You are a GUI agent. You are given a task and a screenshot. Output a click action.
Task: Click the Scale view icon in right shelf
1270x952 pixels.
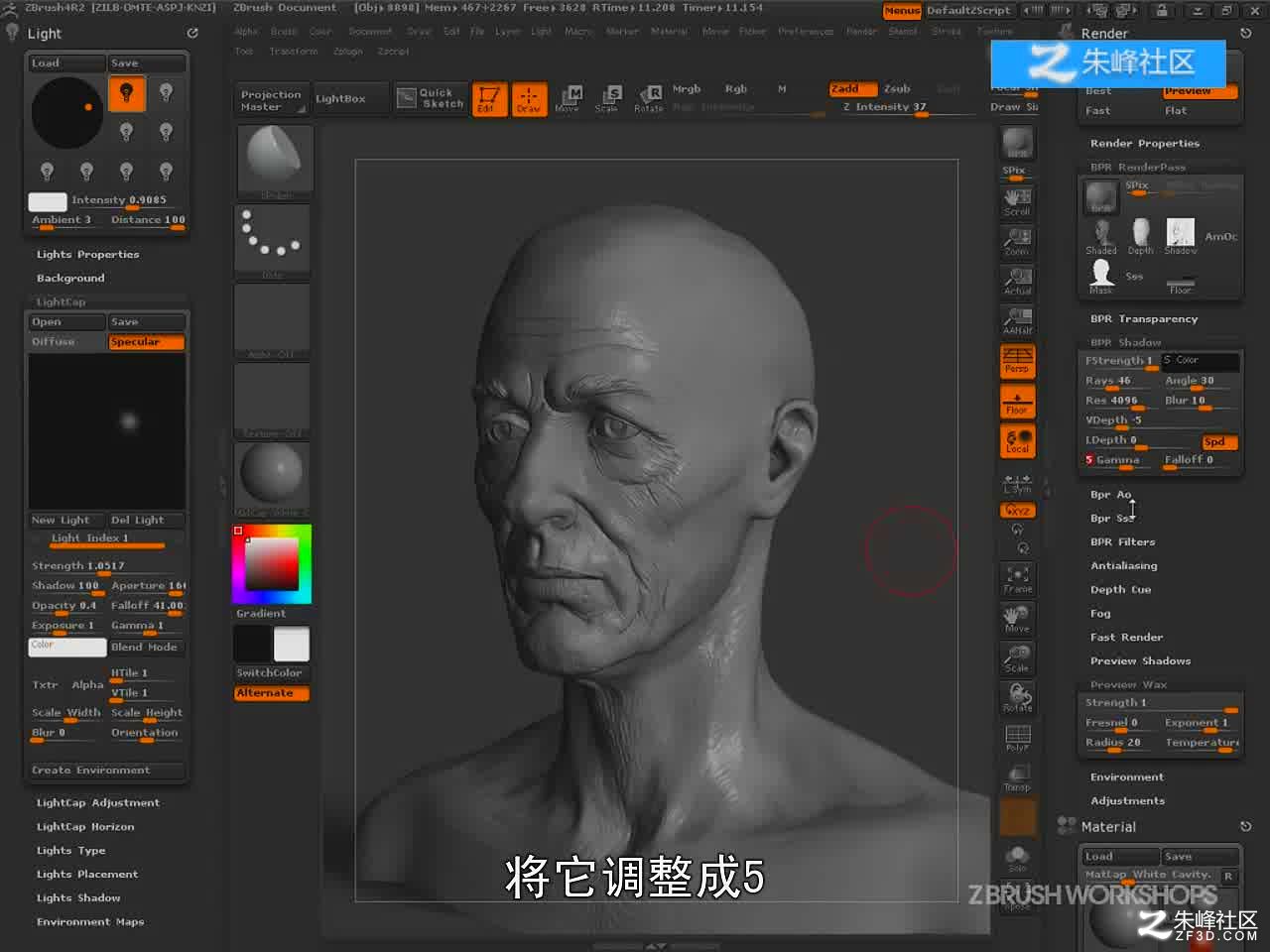click(1017, 658)
